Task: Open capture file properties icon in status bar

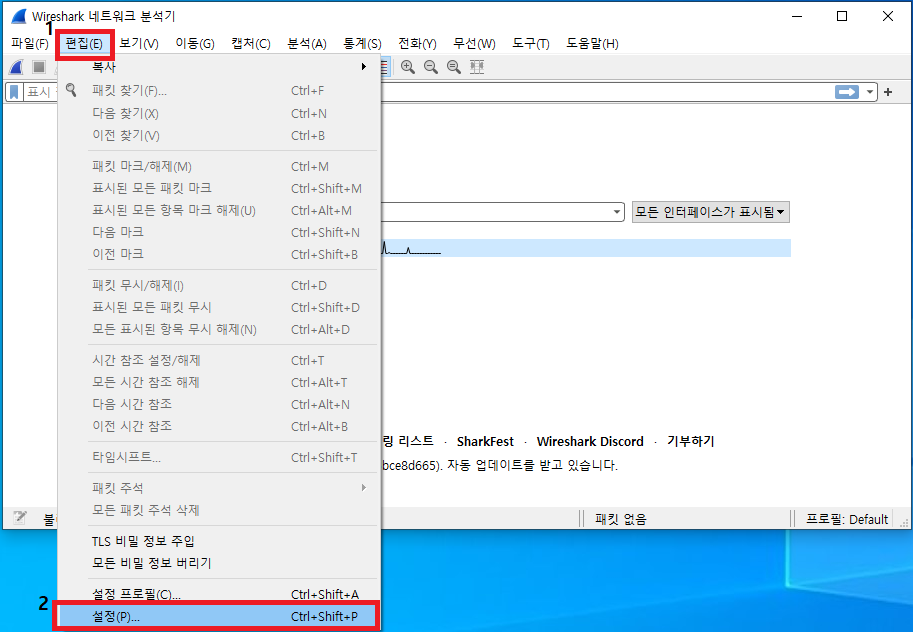Action: [20, 518]
